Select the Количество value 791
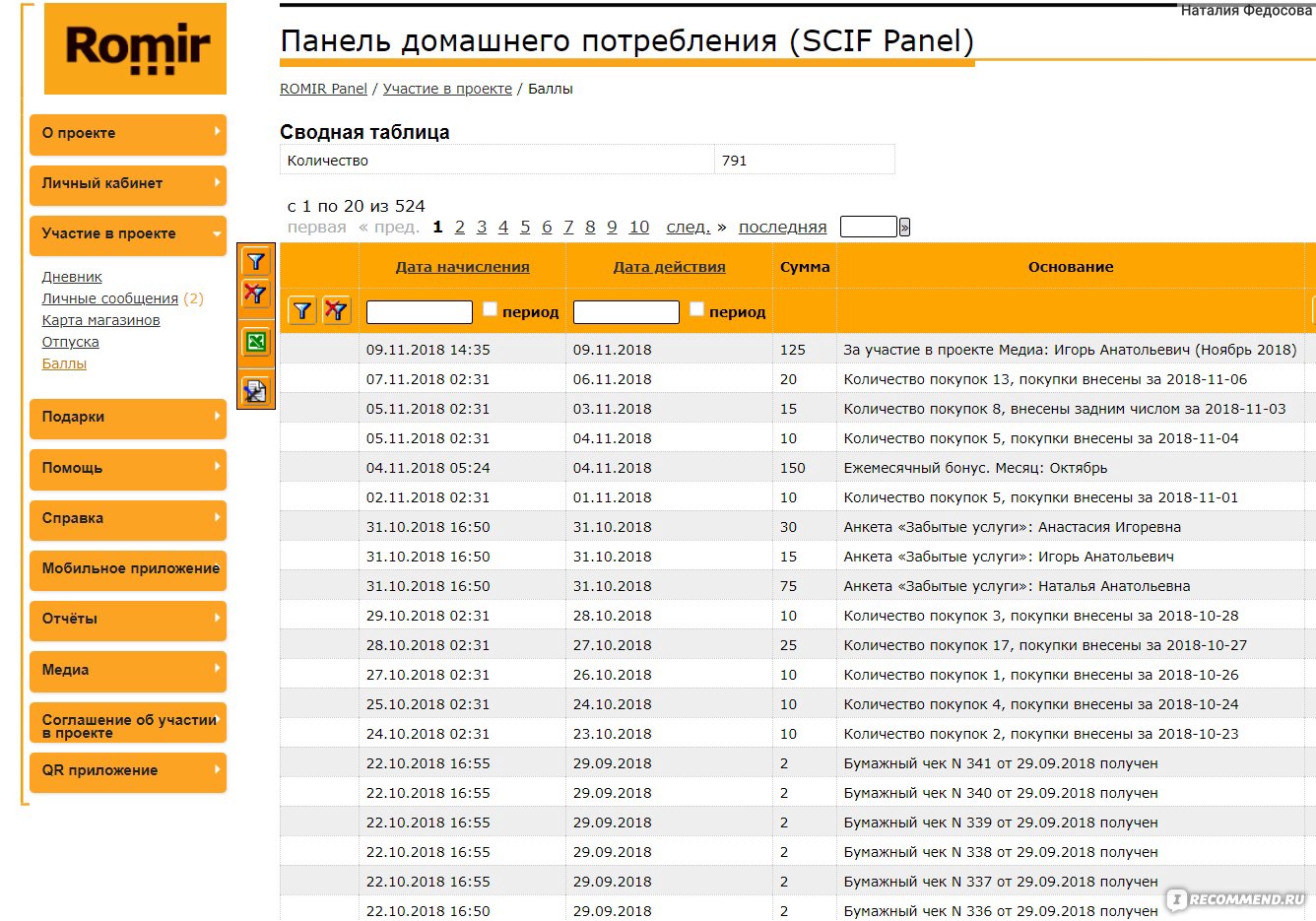The width and height of the screenshot is (1316, 921). click(734, 161)
